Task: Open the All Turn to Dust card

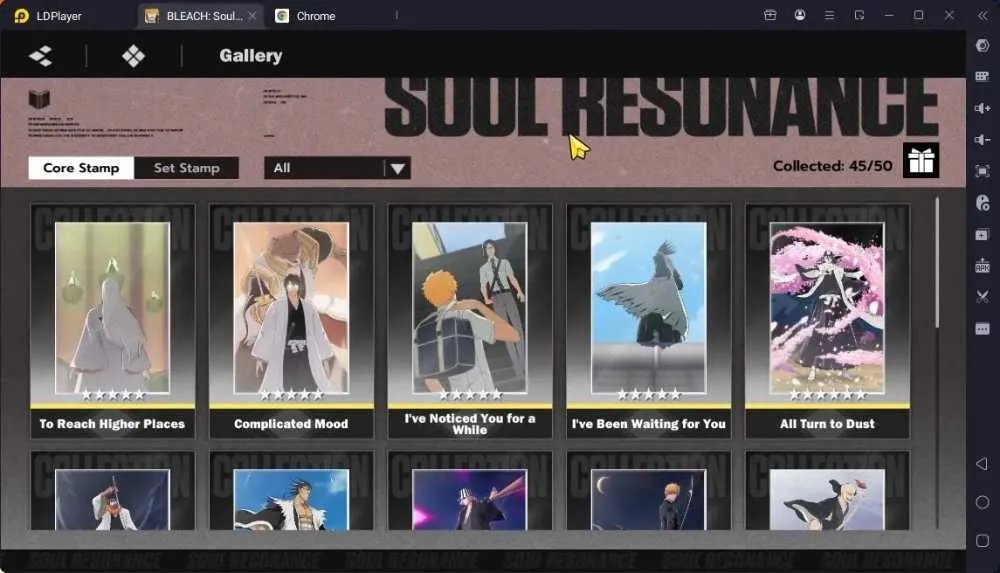Action: (827, 321)
